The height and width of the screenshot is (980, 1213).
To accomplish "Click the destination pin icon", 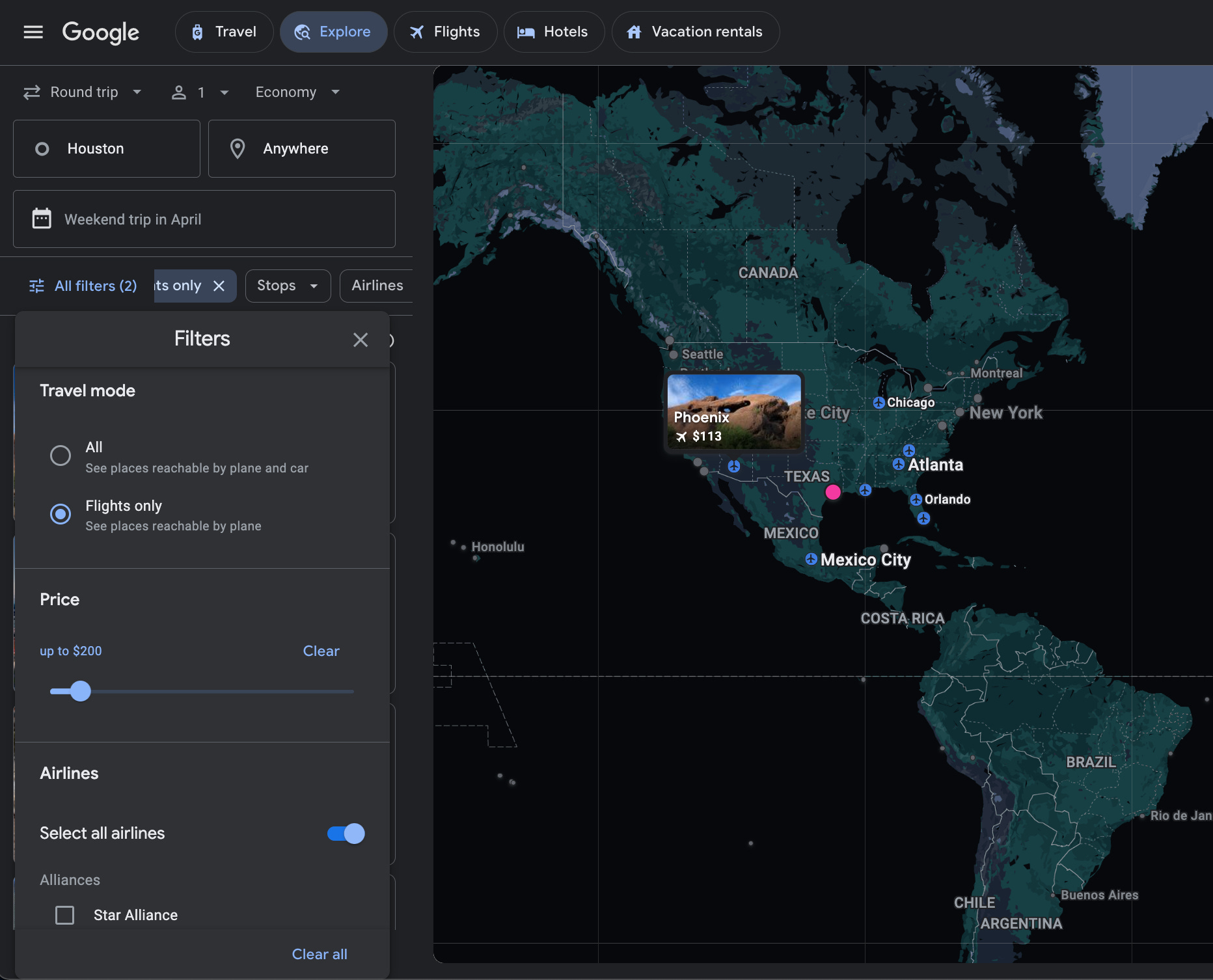I will click(x=238, y=148).
